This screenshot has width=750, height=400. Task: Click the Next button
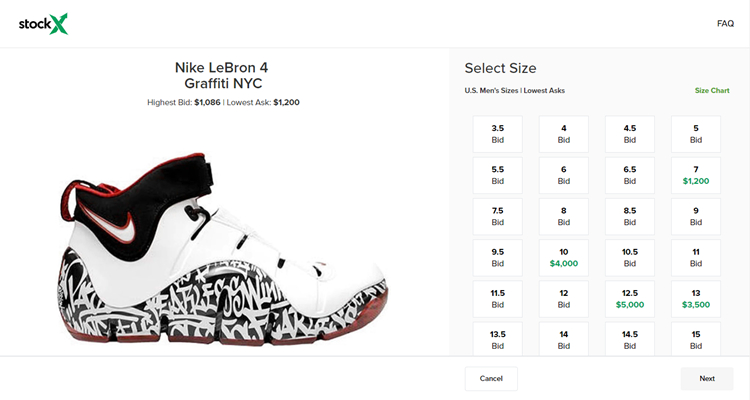coord(707,379)
